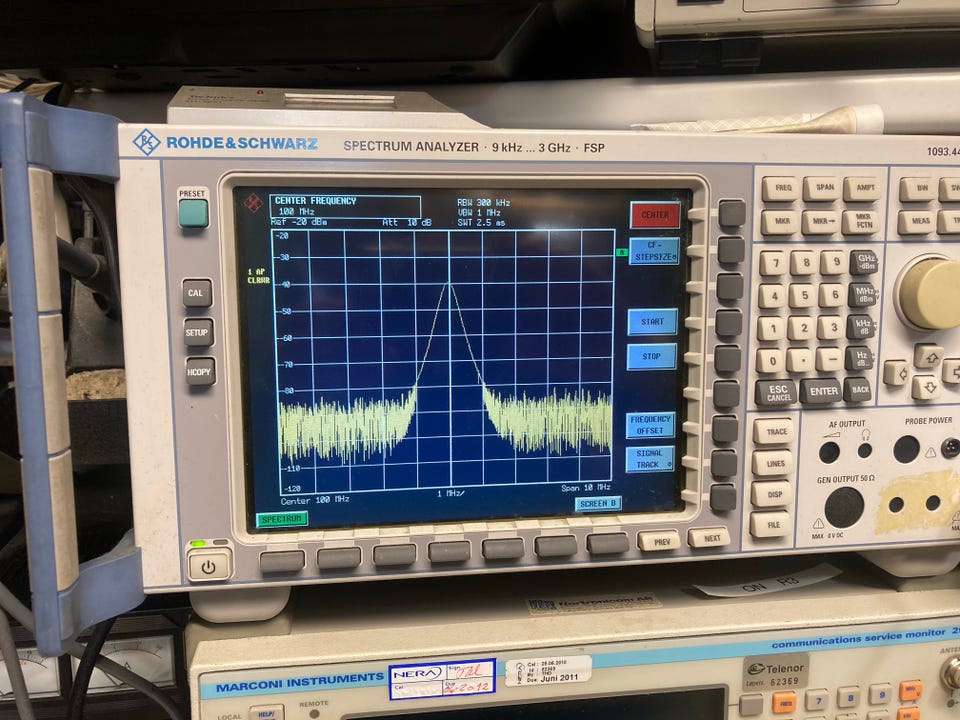Tap numeric key 4
Viewport: 960px width, 720px height.
[773, 296]
